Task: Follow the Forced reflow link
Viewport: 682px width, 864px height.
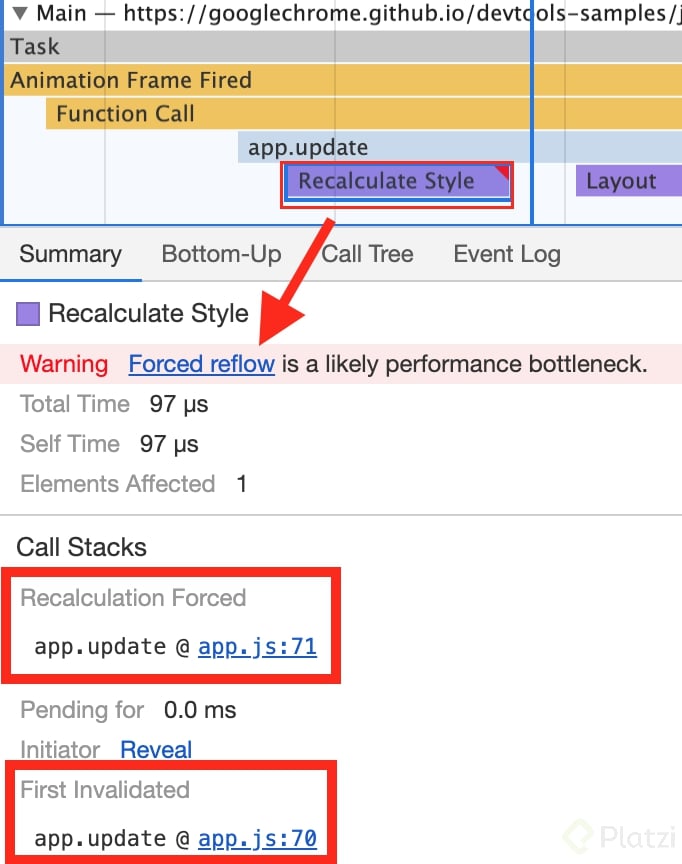Action: [x=201, y=365]
